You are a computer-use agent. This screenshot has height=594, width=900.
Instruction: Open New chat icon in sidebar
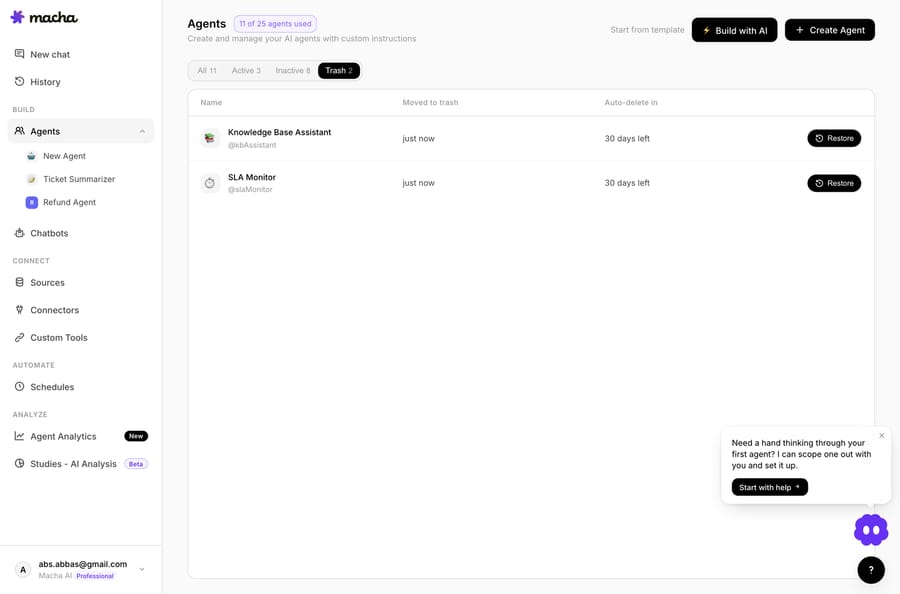20,54
